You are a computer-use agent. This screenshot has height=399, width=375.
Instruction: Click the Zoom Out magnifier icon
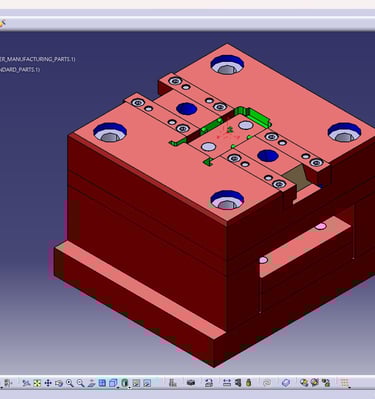[80, 383]
